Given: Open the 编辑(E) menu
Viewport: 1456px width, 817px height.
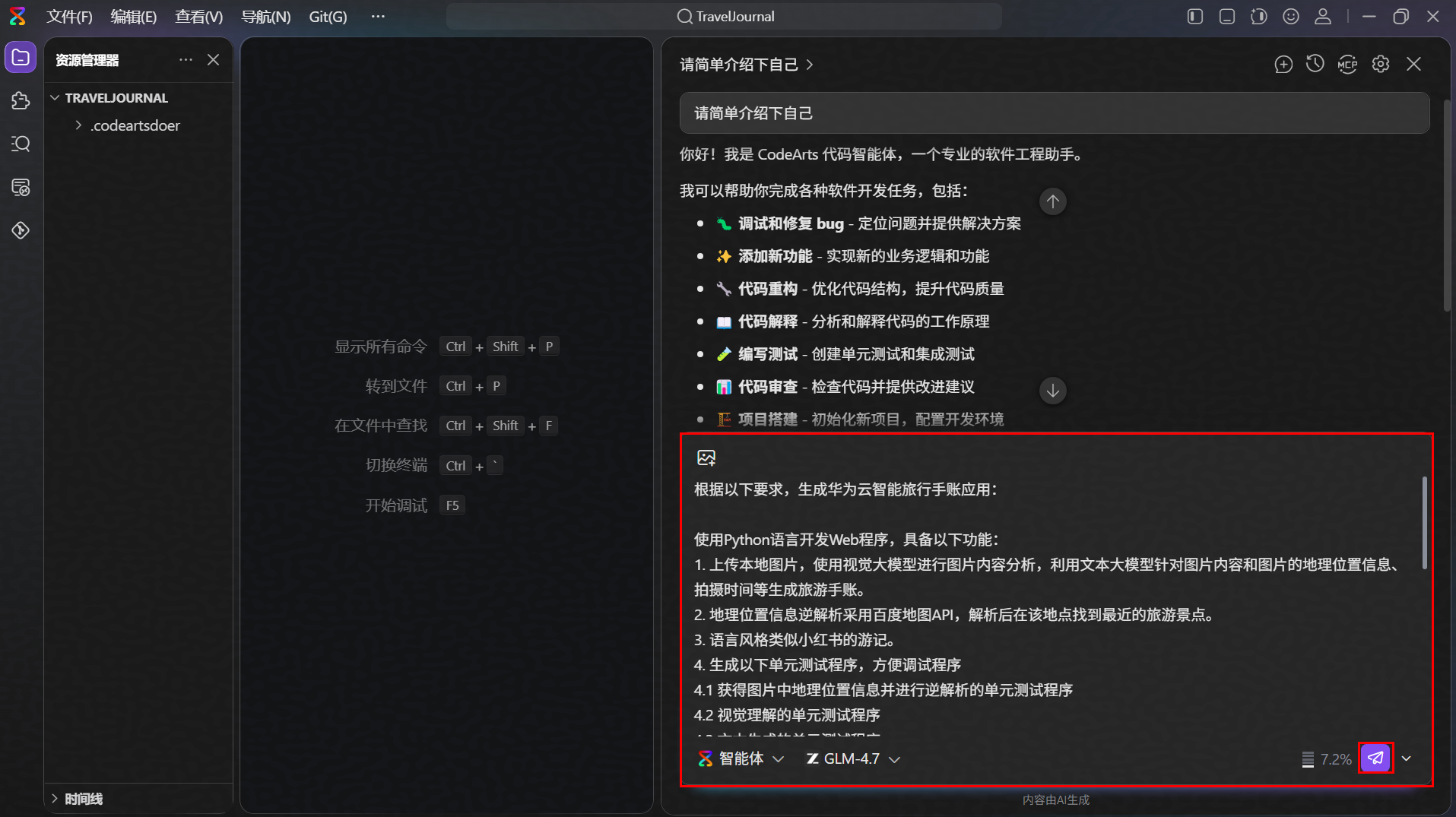Looking at the screenshot, I should point(134,17).
